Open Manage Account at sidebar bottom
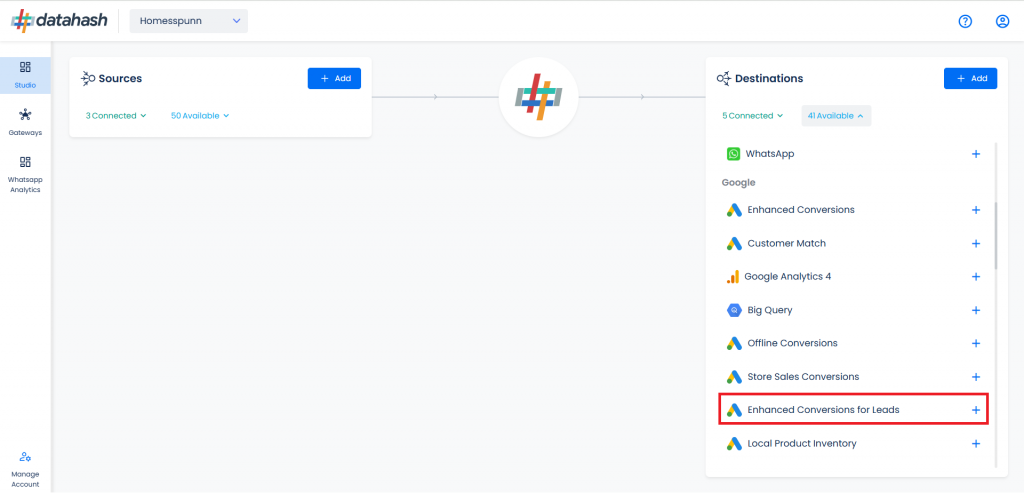Screen dimensions: 1024x493 [25, 469]
